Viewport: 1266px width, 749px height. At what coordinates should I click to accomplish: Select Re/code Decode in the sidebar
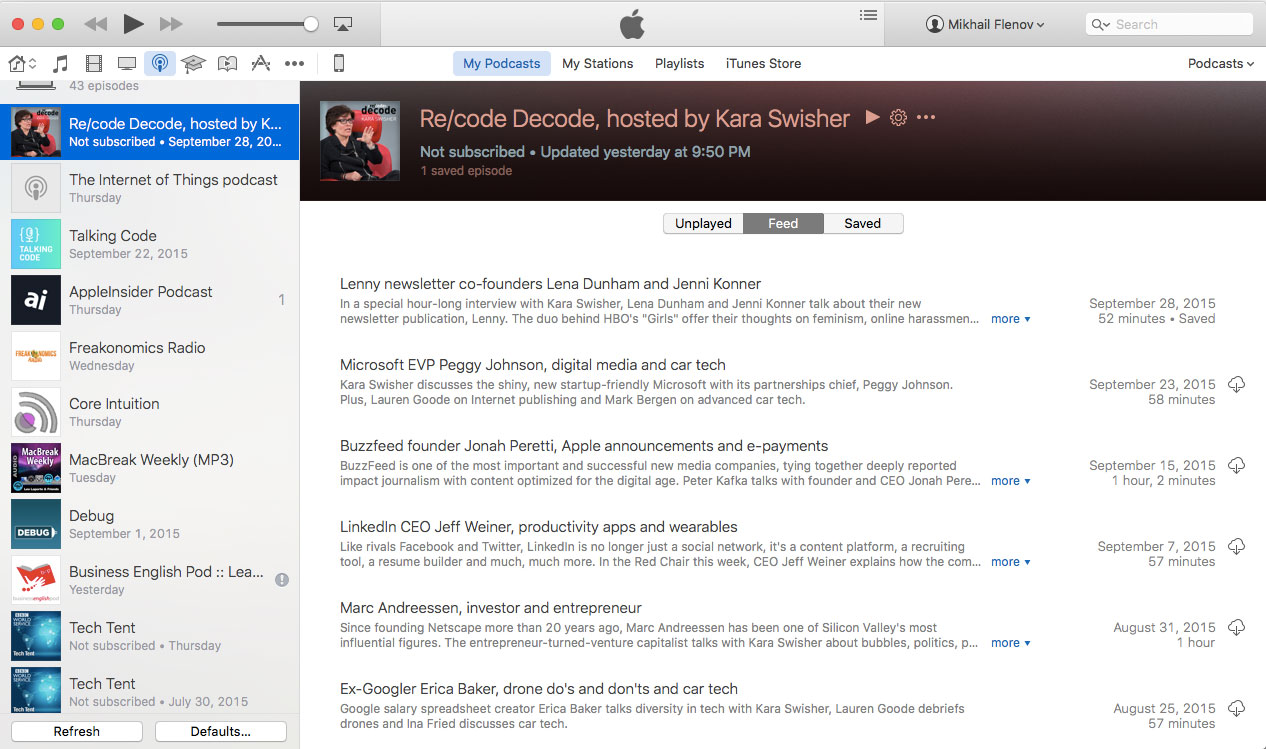point(150,132)
